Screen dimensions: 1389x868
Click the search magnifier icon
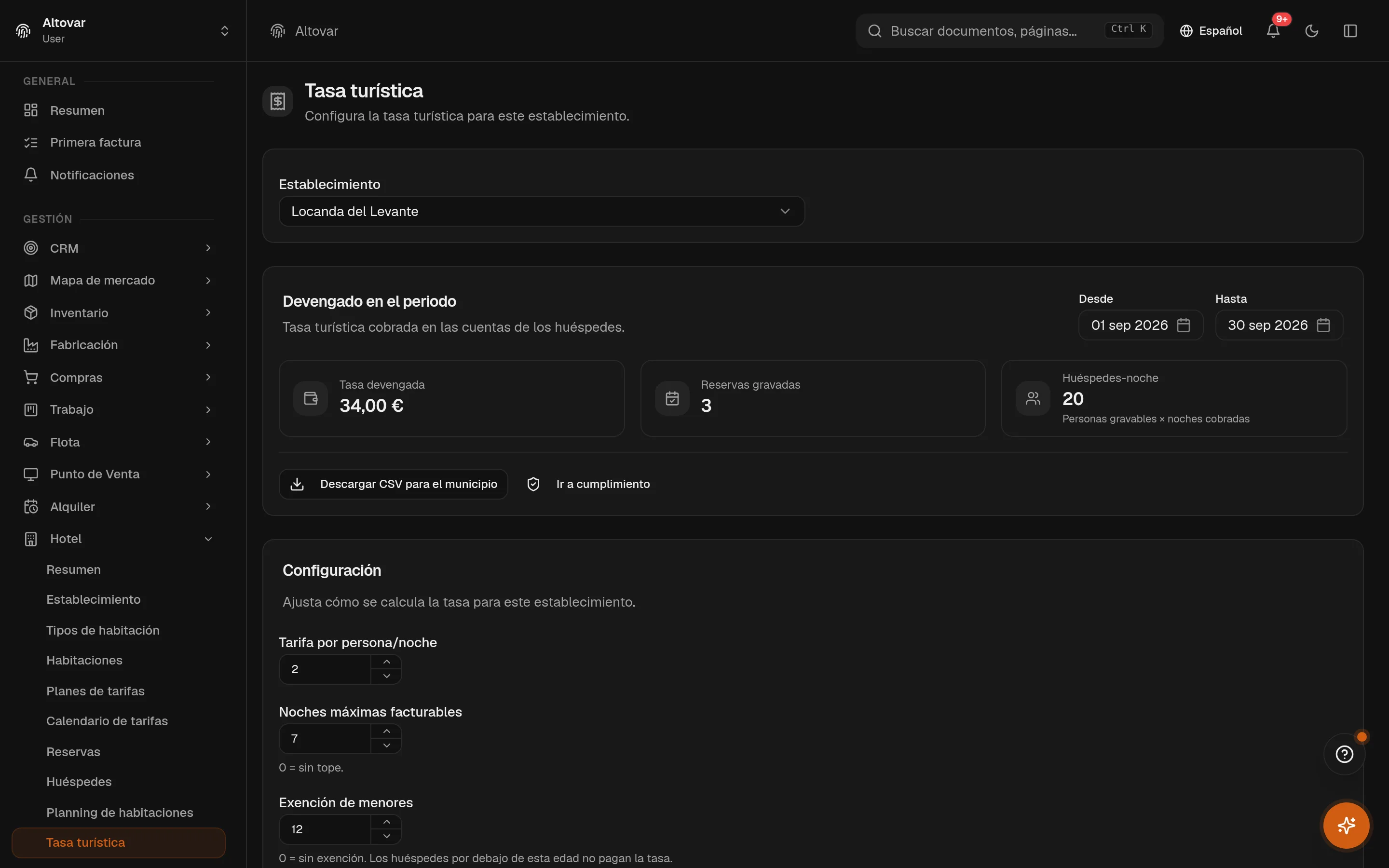(874, 31)
